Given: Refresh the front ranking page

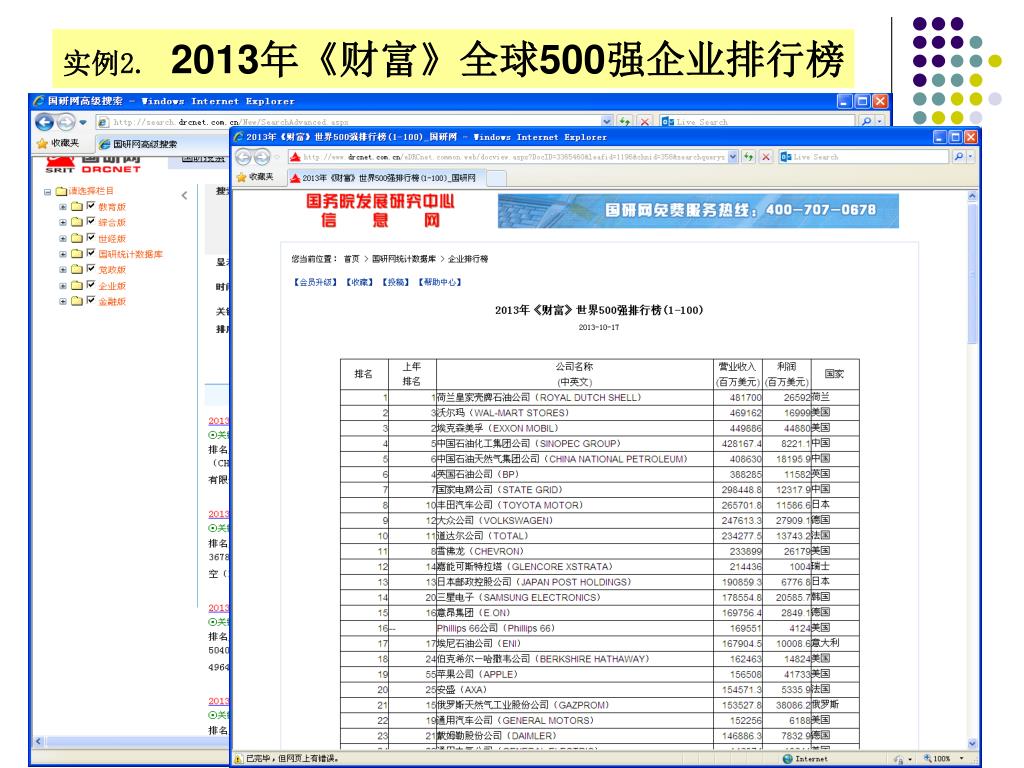Looking at the screenshot, I should (x=748, y=157).
